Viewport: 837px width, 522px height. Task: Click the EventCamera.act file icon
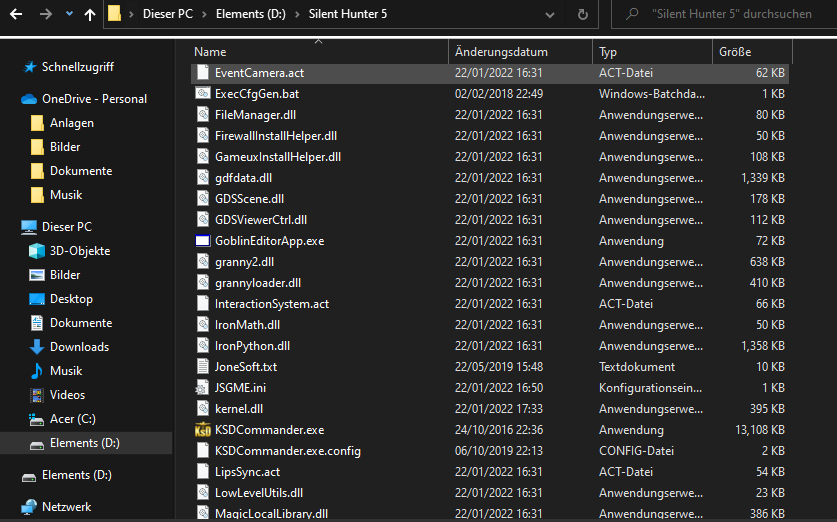click(x=203, y=73)
